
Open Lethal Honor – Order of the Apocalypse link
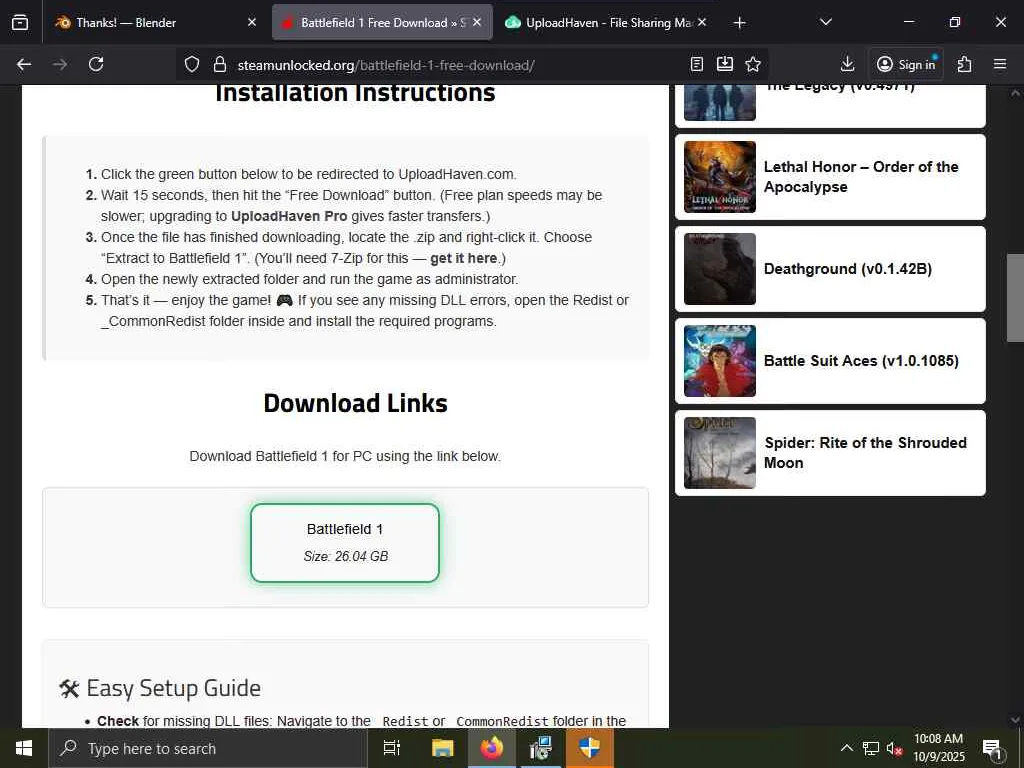[x=861, y=176]
